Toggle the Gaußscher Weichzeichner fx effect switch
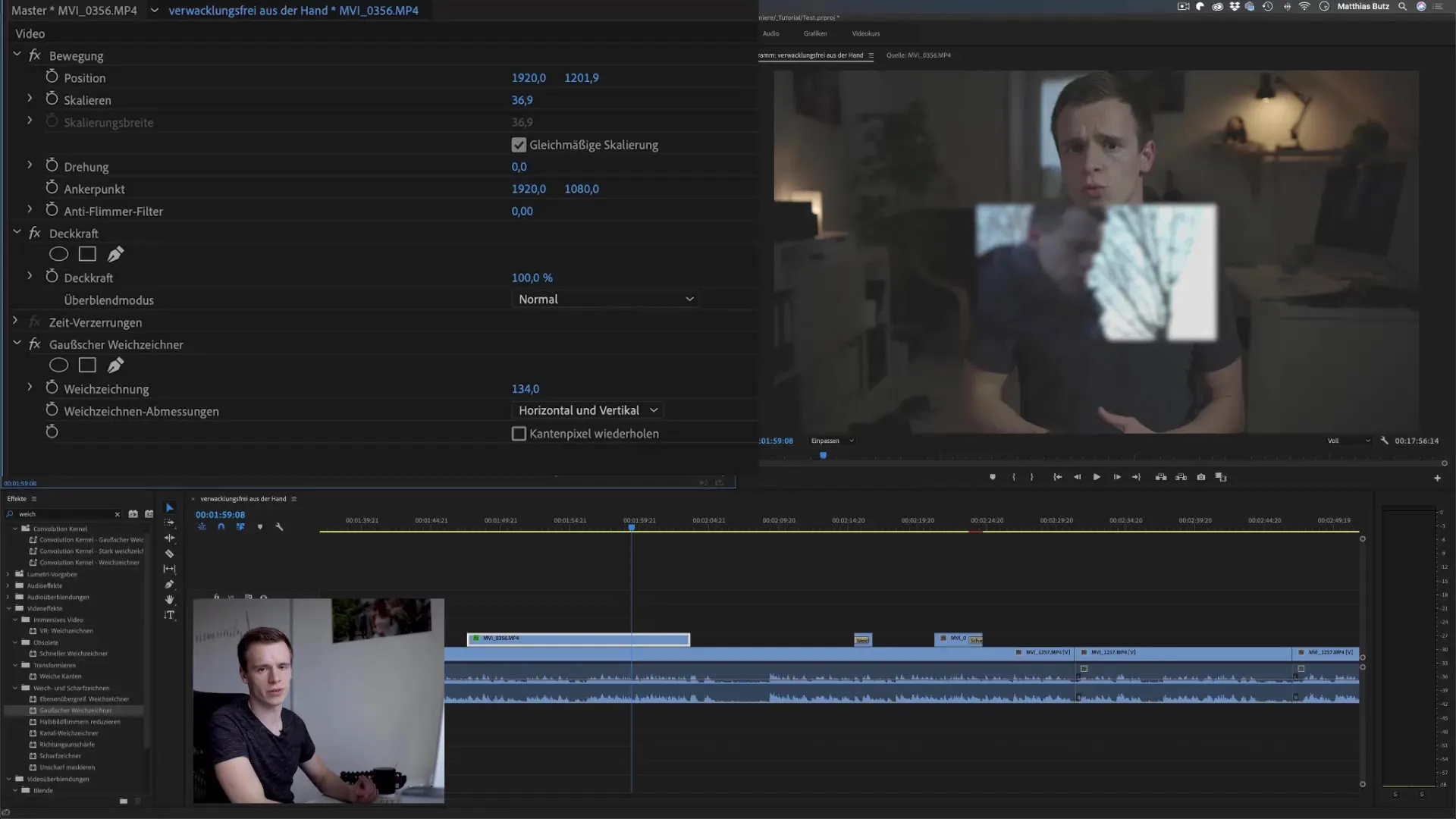 pyautogui.click(x=35, y=344)
